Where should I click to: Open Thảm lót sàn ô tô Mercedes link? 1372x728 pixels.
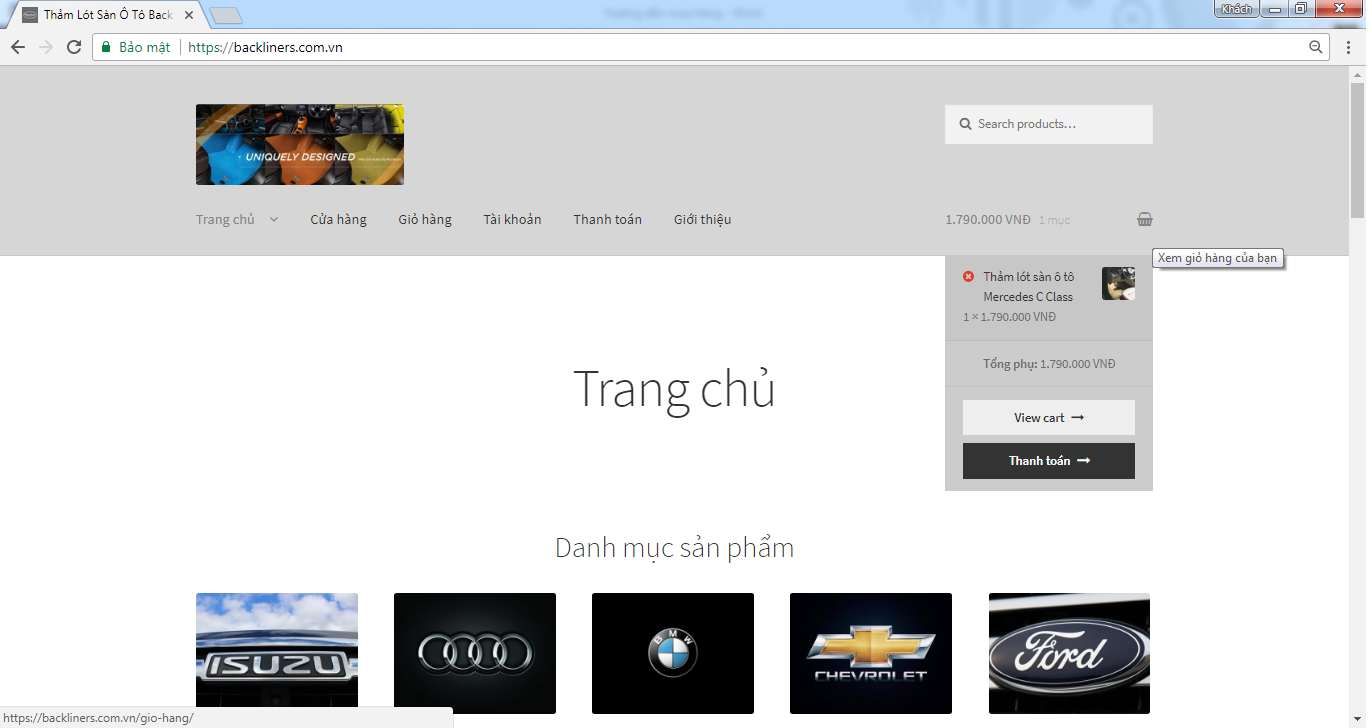point(1028,287)
